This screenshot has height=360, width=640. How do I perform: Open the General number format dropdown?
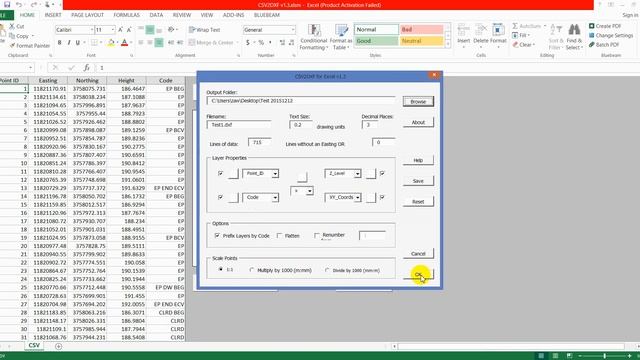(x=293, y=30)
